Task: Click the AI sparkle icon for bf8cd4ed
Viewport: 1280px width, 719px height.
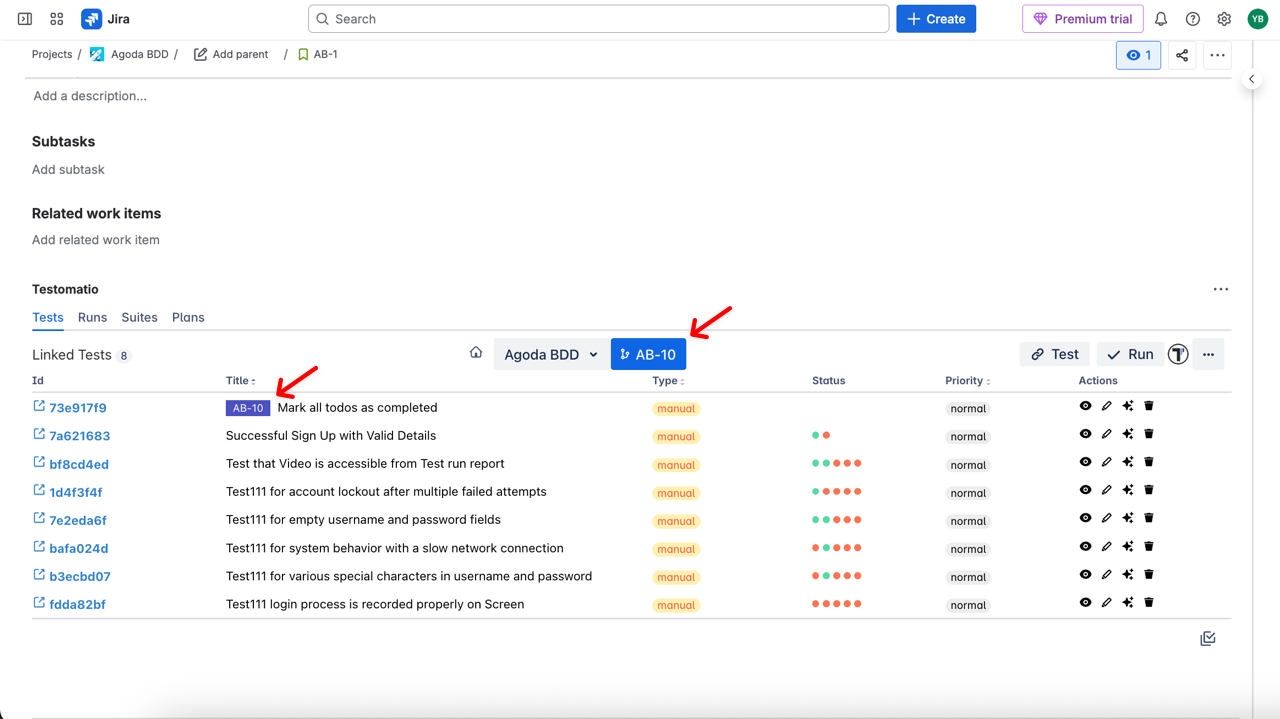Action: (x=1128, y=462)
